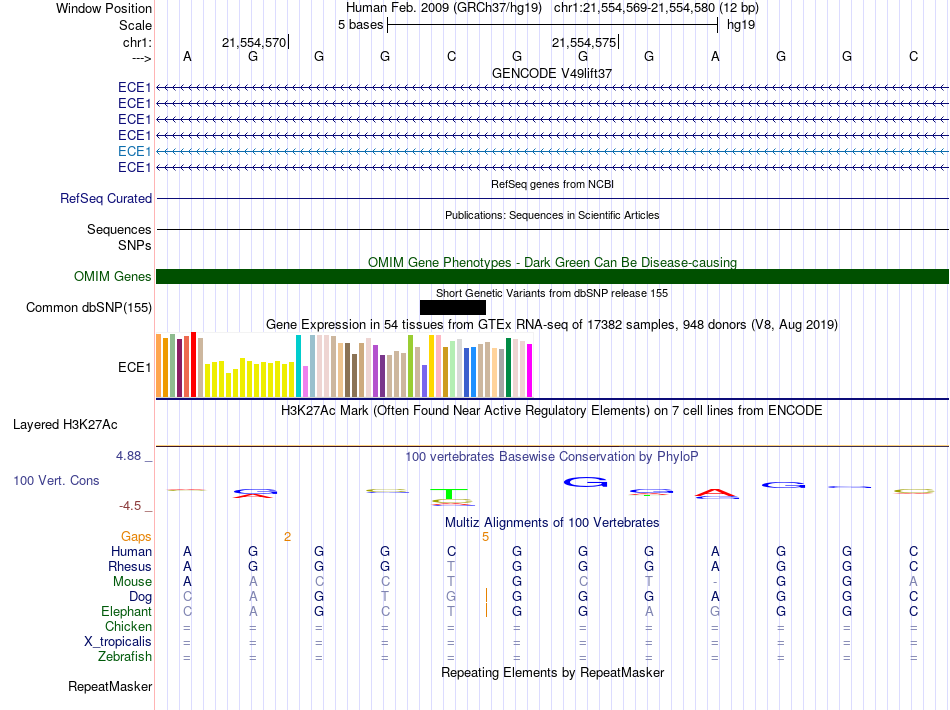Click the cyan bar in GTEx expression chart
Screen dimensions: 950x710
[x=299, y=365]
